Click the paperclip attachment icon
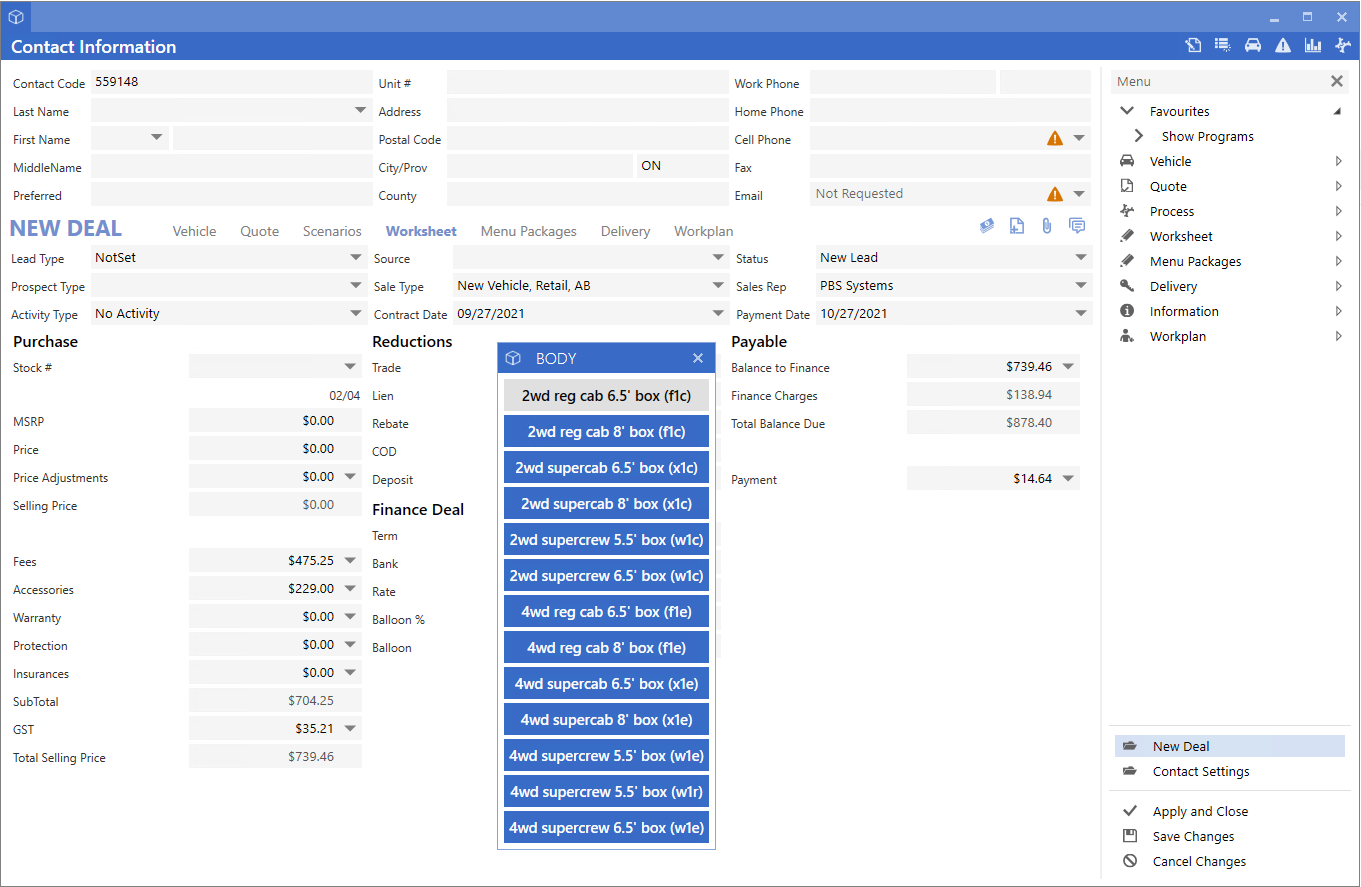The width and height of the screenshot is (1361, 887). pos(1047,226)
